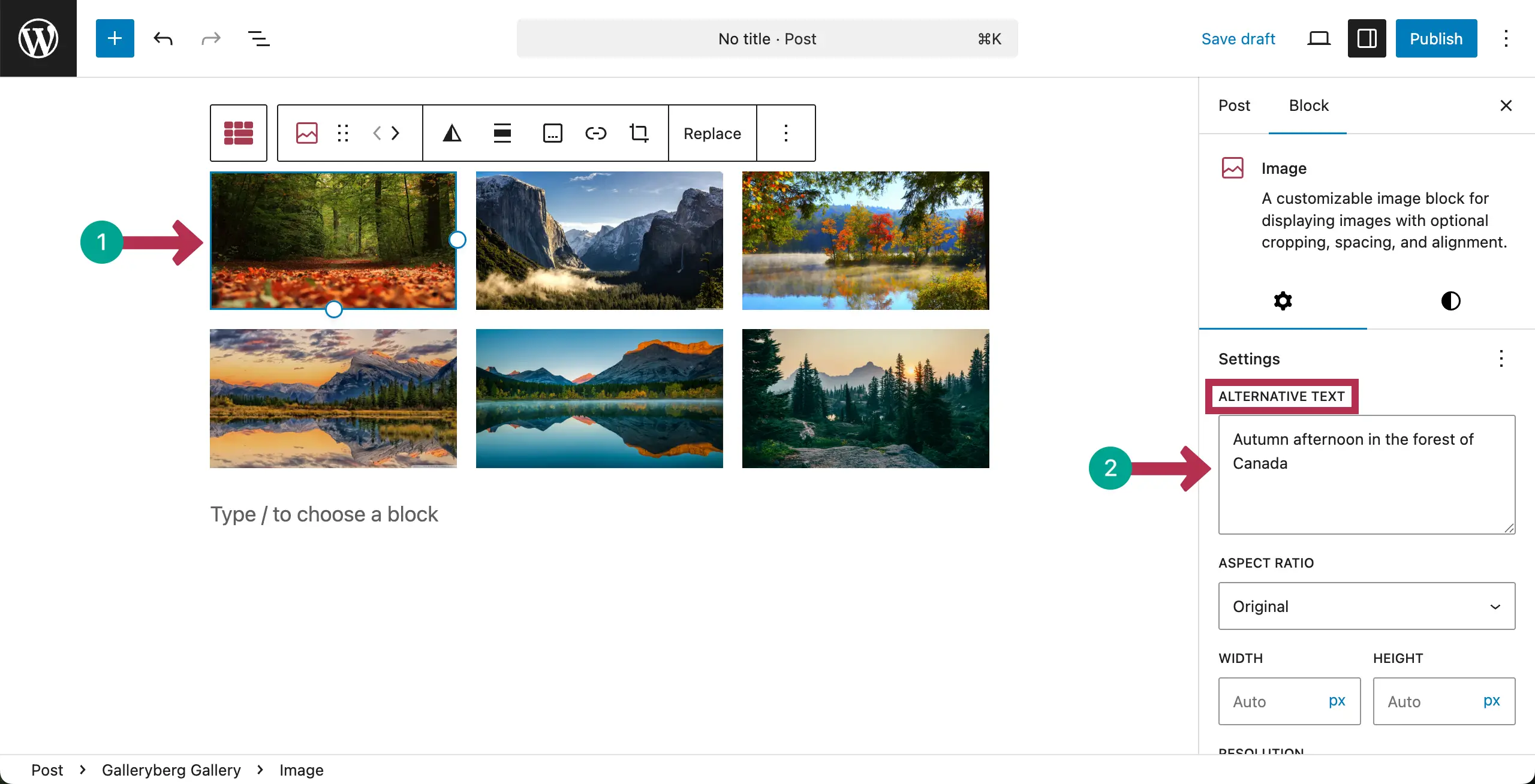The width and height of the screenshot is (1535, 784).
Task: Open the alignment options icon
Action: (x=502, y=132)
